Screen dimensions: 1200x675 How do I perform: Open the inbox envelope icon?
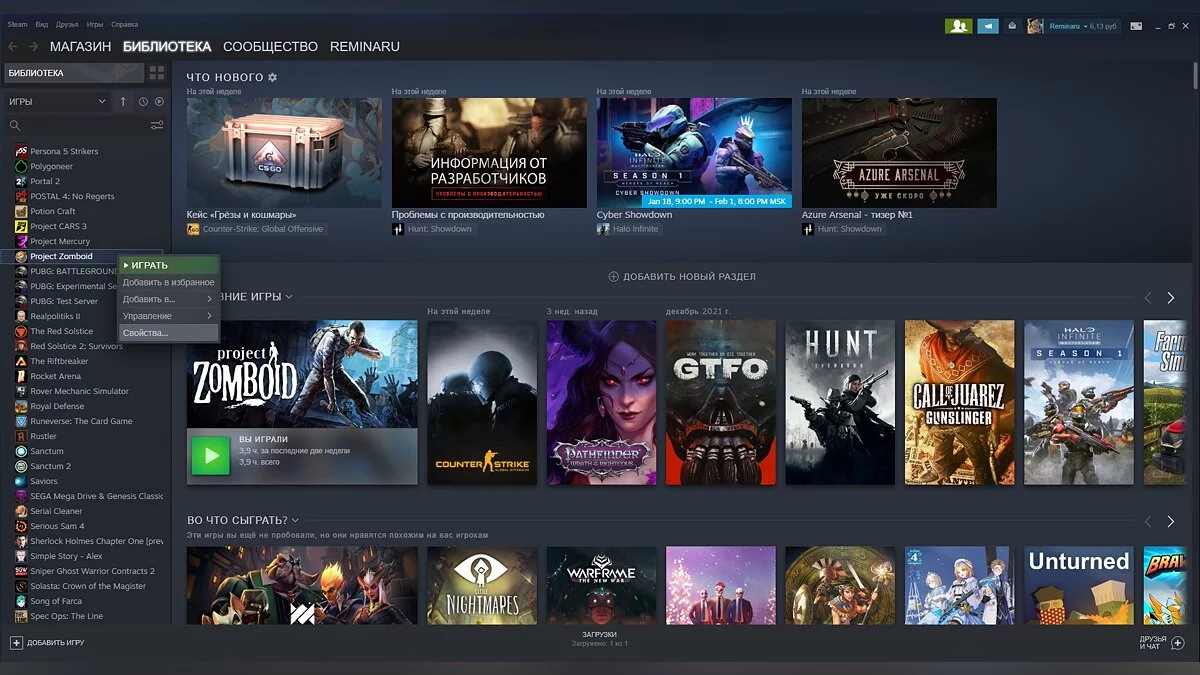click(1012, 26)
